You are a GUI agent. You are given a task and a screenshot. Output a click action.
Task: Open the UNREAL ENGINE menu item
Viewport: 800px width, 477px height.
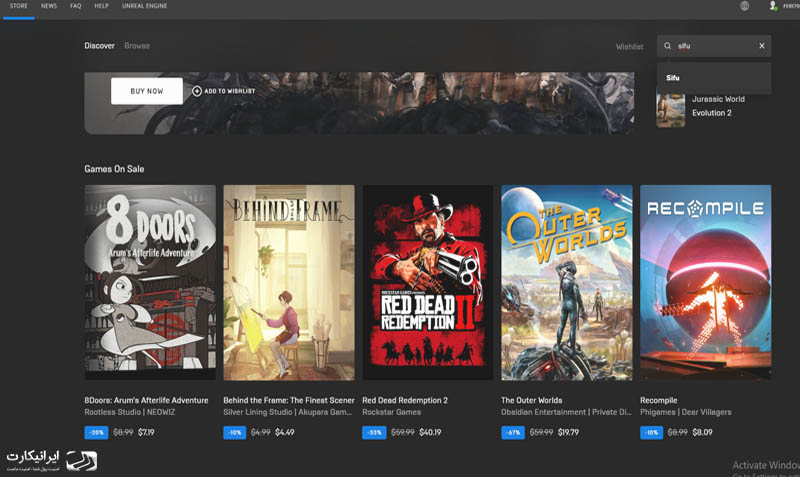coord(144,6)
